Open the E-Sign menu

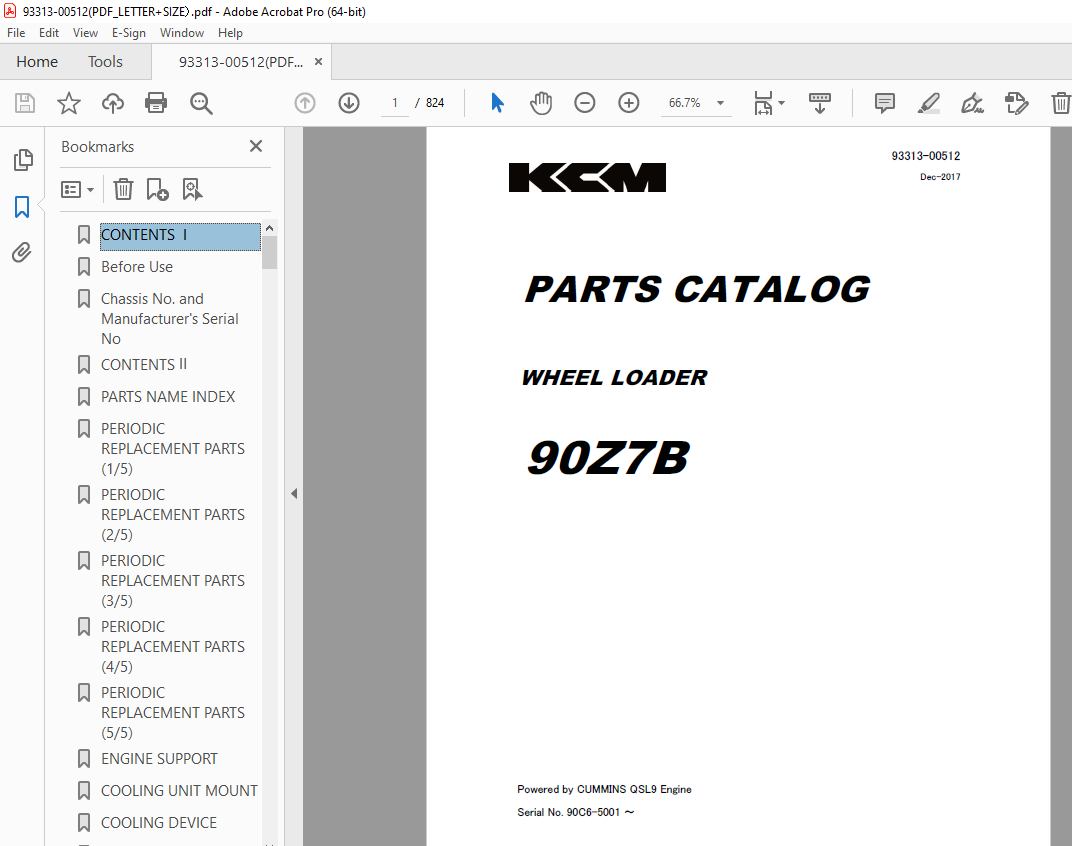129,33
